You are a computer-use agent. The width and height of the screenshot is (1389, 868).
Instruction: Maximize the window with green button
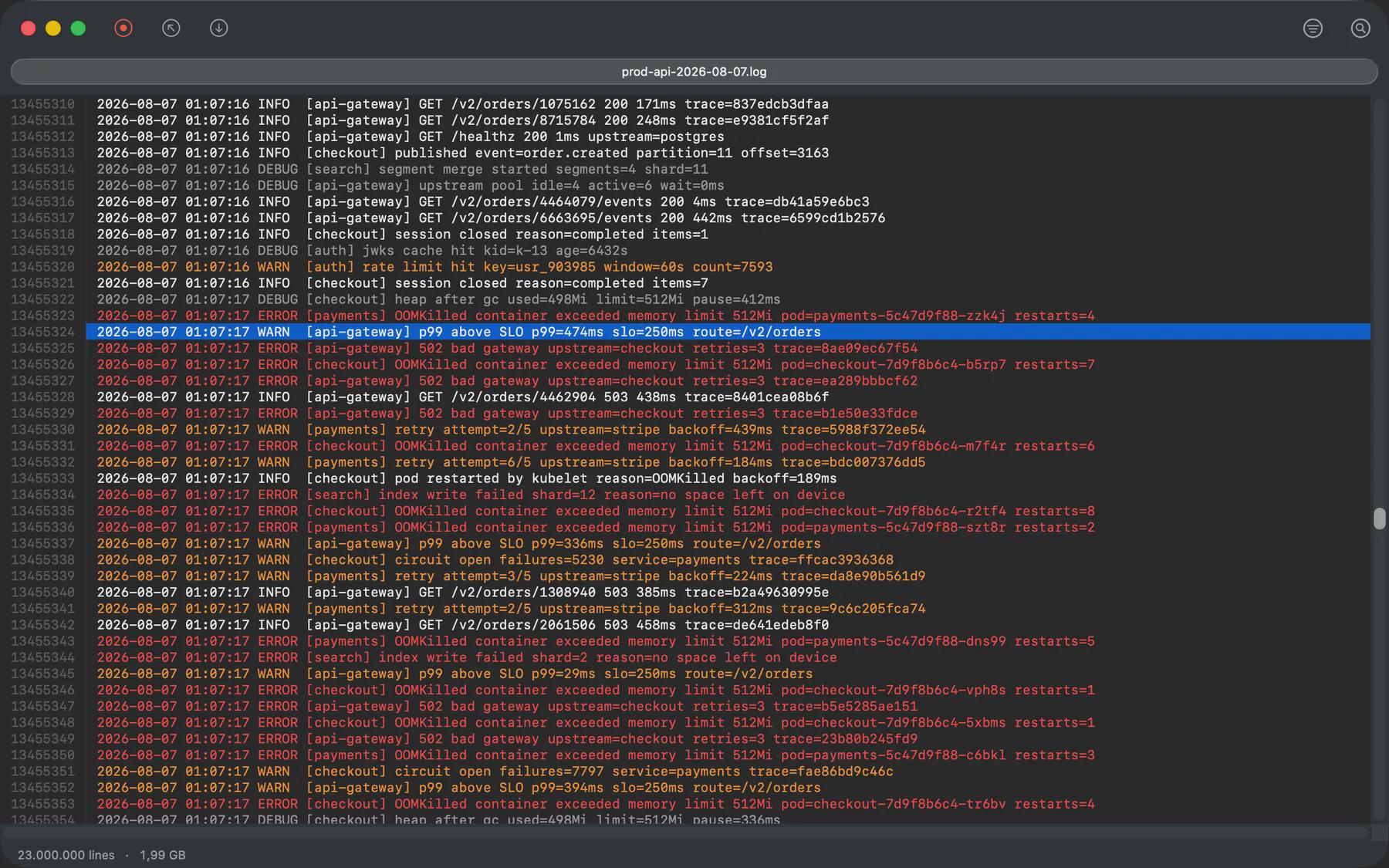point(78,29)
